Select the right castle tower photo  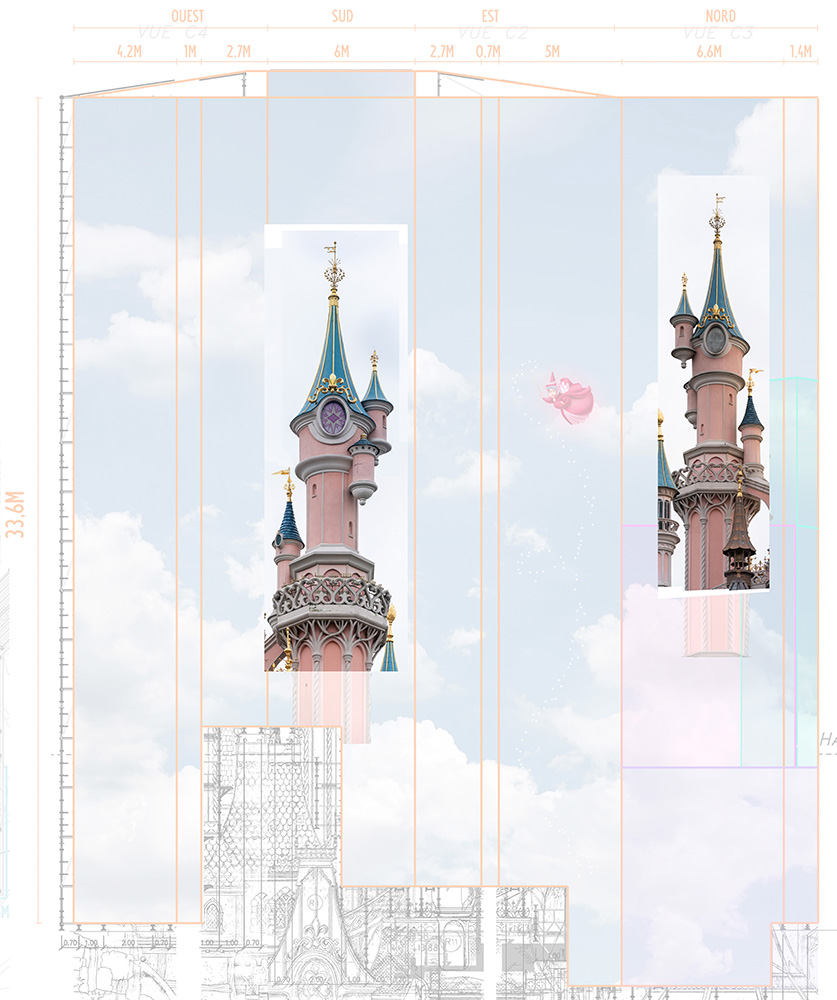coord(713,390)
